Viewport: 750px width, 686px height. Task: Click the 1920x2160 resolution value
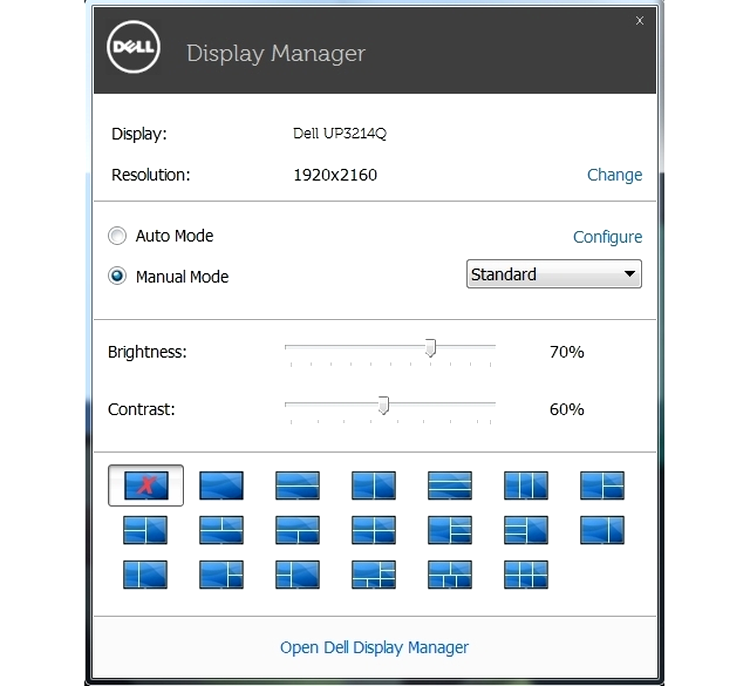pos(335,175)
